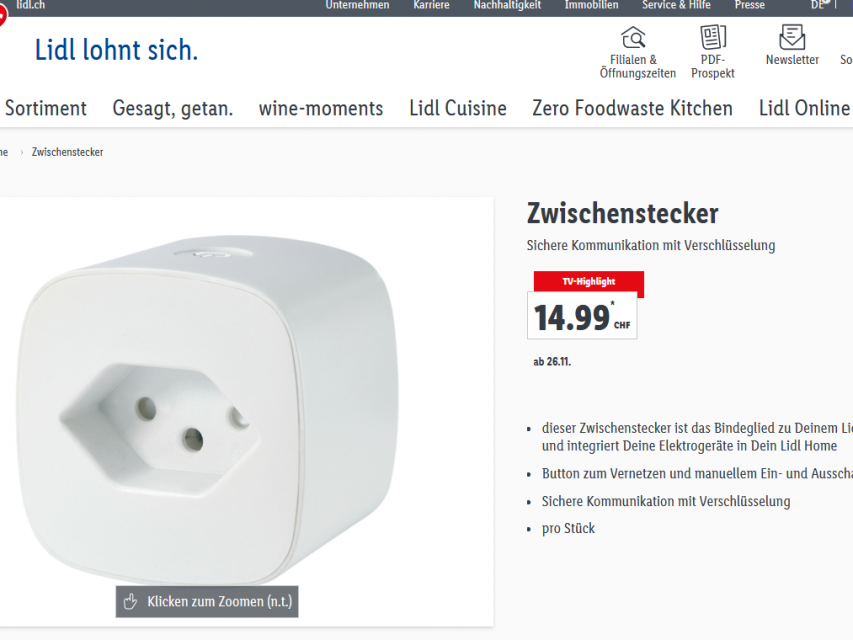Click the hand icon in zoom button
Viewport: 853px width, 640px height.
[x=131, y=601]
